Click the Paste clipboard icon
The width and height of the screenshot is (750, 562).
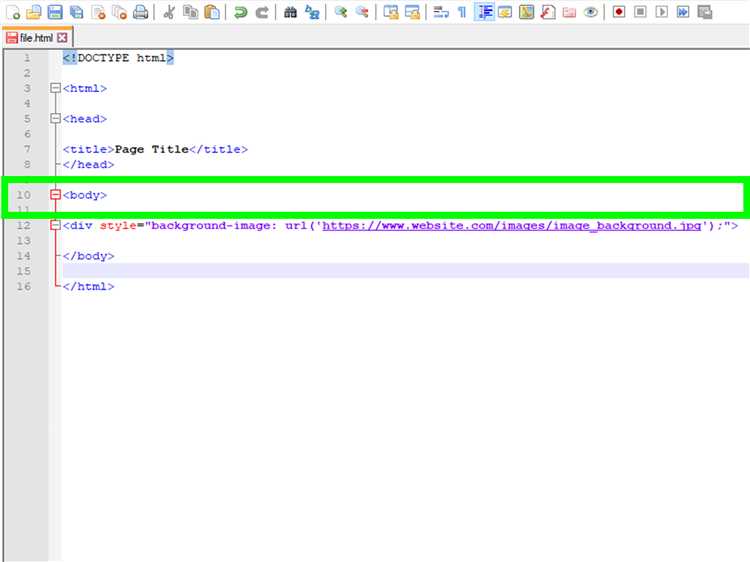click(212, 13)
